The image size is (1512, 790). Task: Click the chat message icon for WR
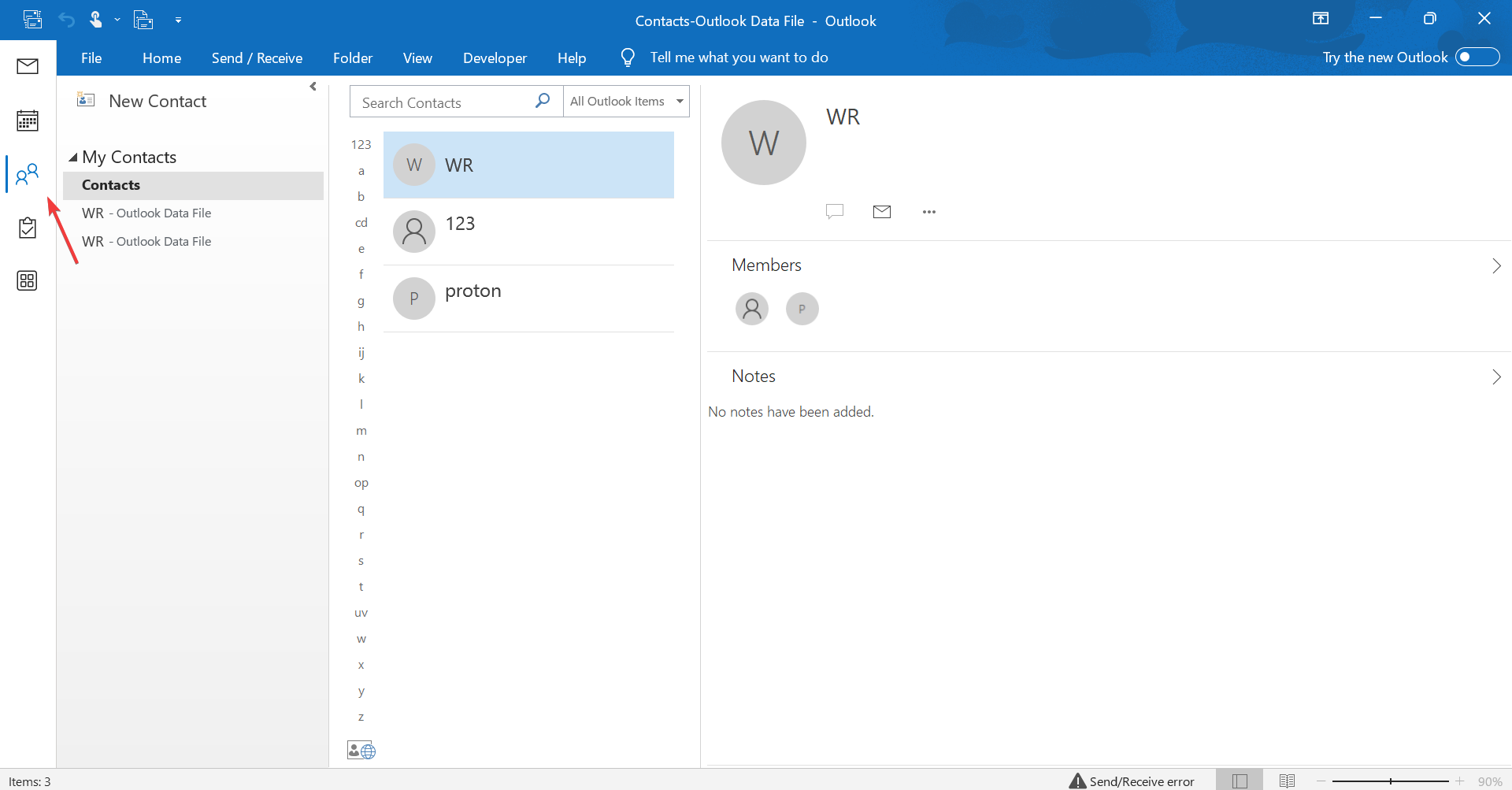835,211
